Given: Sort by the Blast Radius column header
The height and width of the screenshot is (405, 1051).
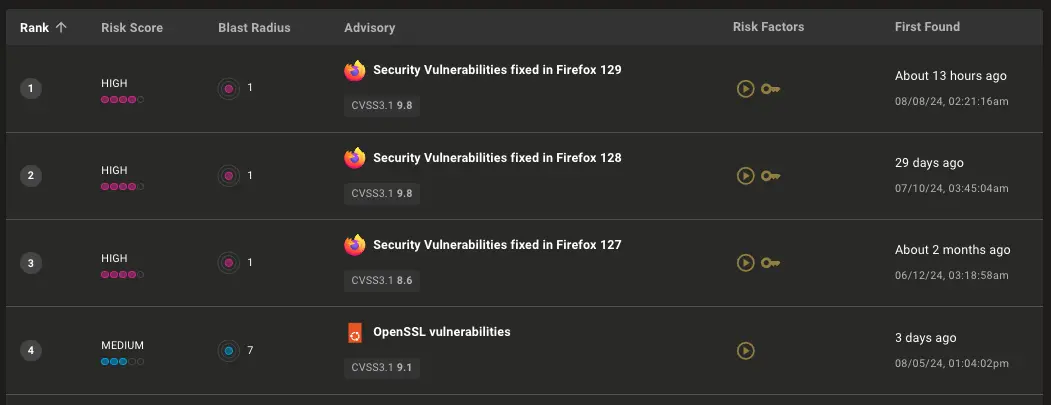Looking at the screenshot, I should (x=254, y=27).
